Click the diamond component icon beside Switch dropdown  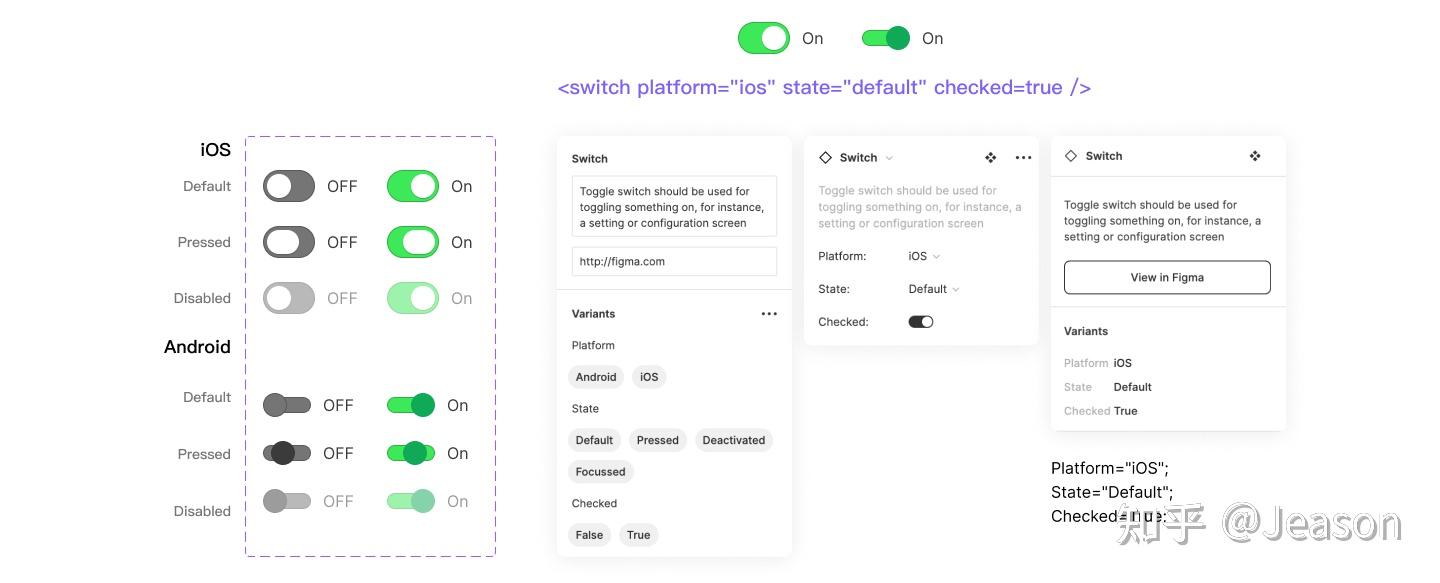pyautogui.click(x=825, y=158)
